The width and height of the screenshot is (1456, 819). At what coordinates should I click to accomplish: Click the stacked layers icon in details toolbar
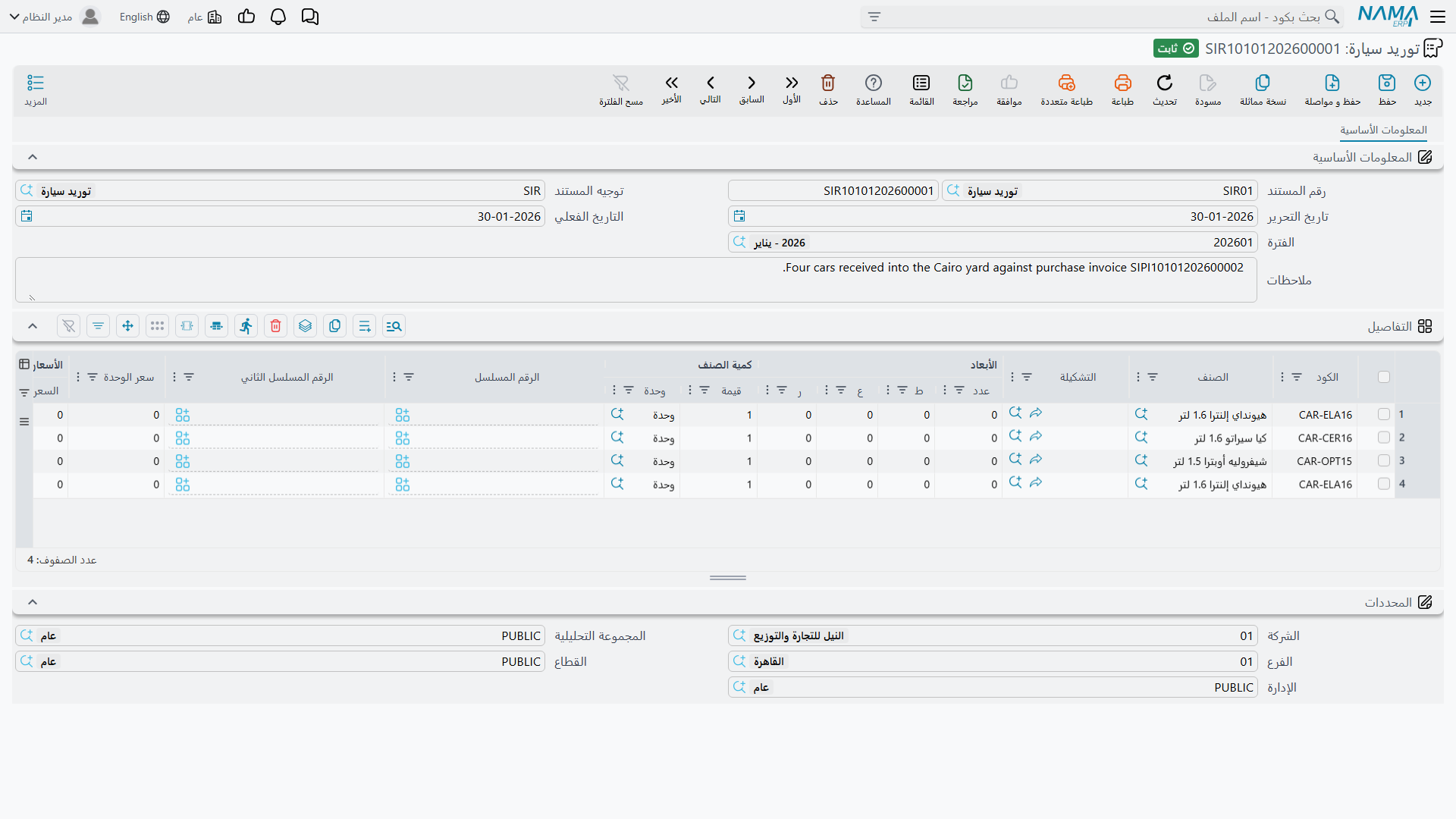[306, 326]
